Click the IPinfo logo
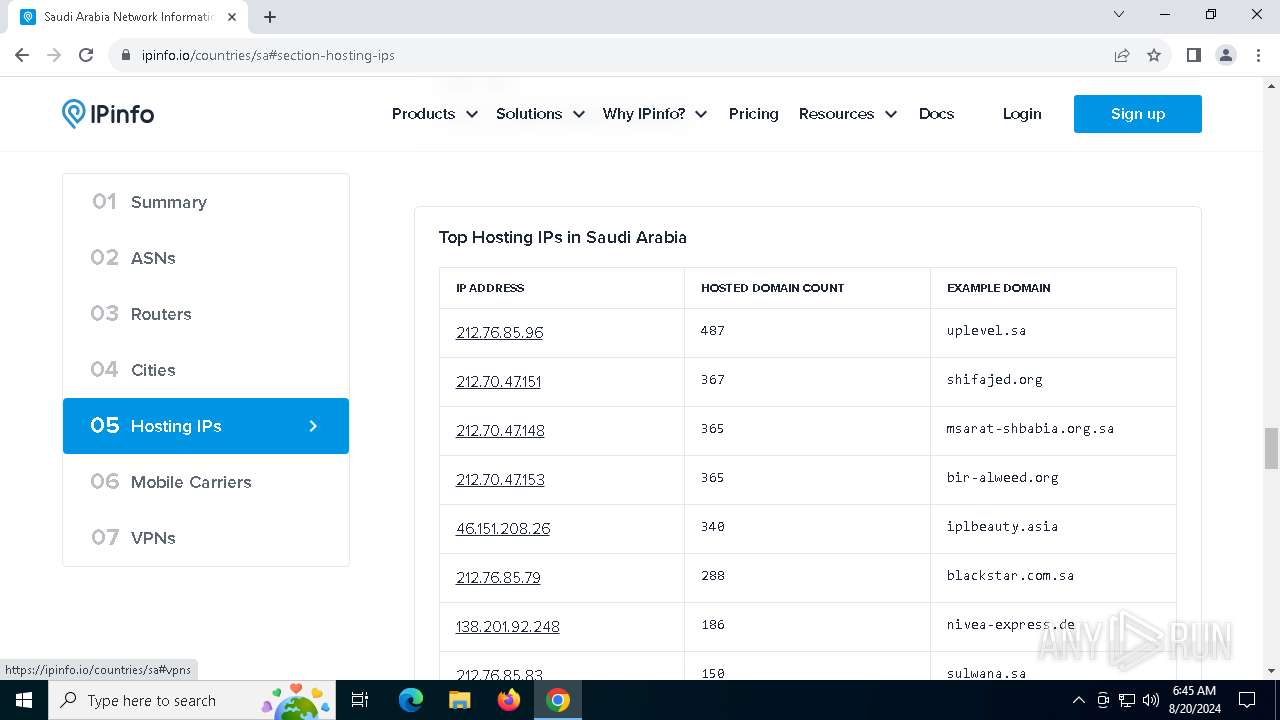Viewport: 1280px width, 720px height. (108, 114)
